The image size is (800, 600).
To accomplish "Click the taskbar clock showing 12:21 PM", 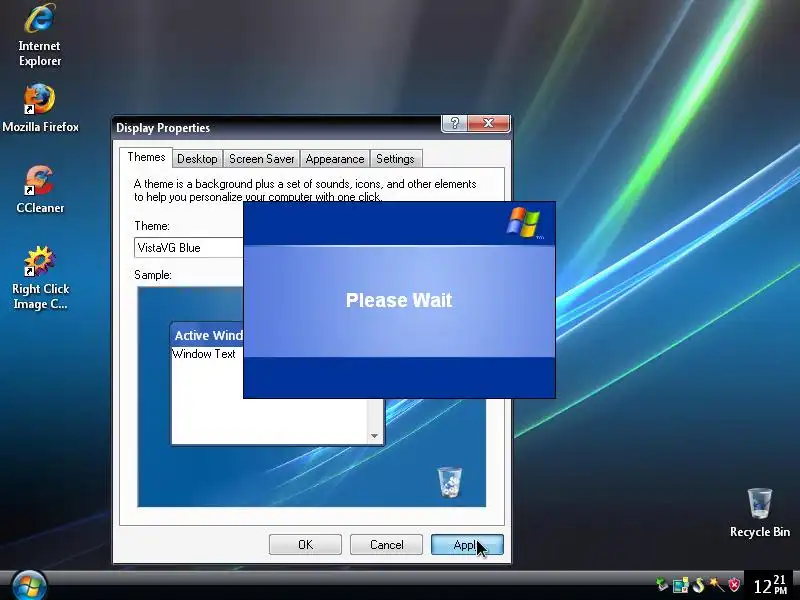I will (770, 585).
